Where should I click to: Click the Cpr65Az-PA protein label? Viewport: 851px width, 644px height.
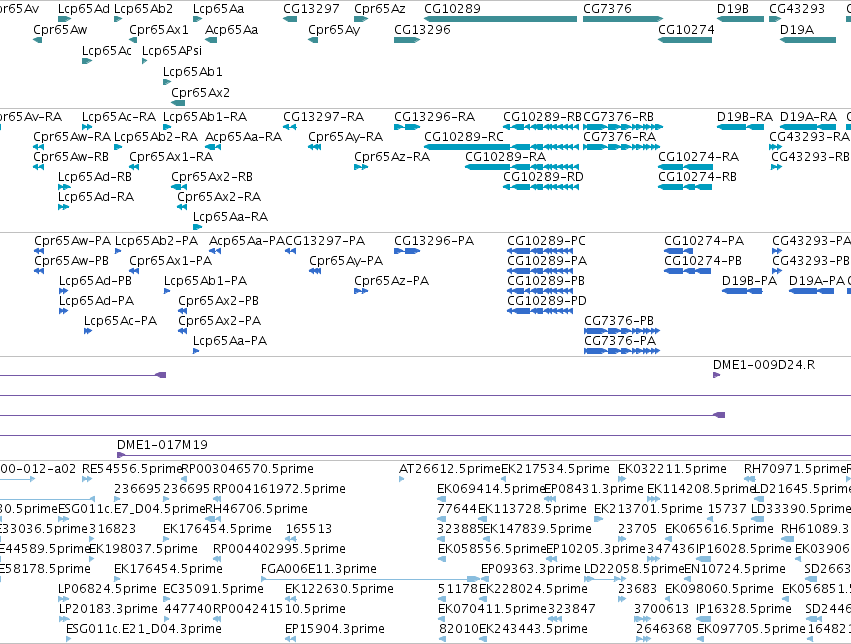tap(391, 281)
